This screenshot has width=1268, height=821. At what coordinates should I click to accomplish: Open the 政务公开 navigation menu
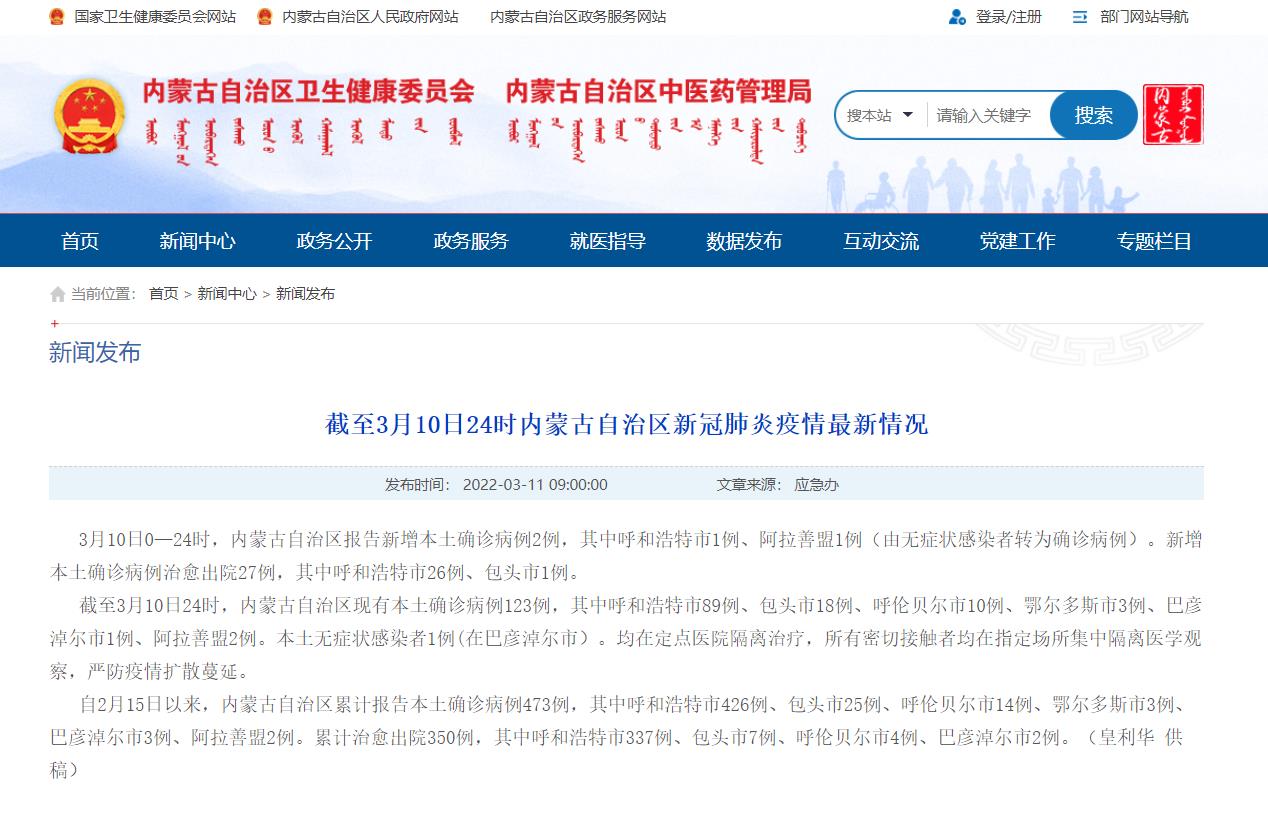(334, 241)
